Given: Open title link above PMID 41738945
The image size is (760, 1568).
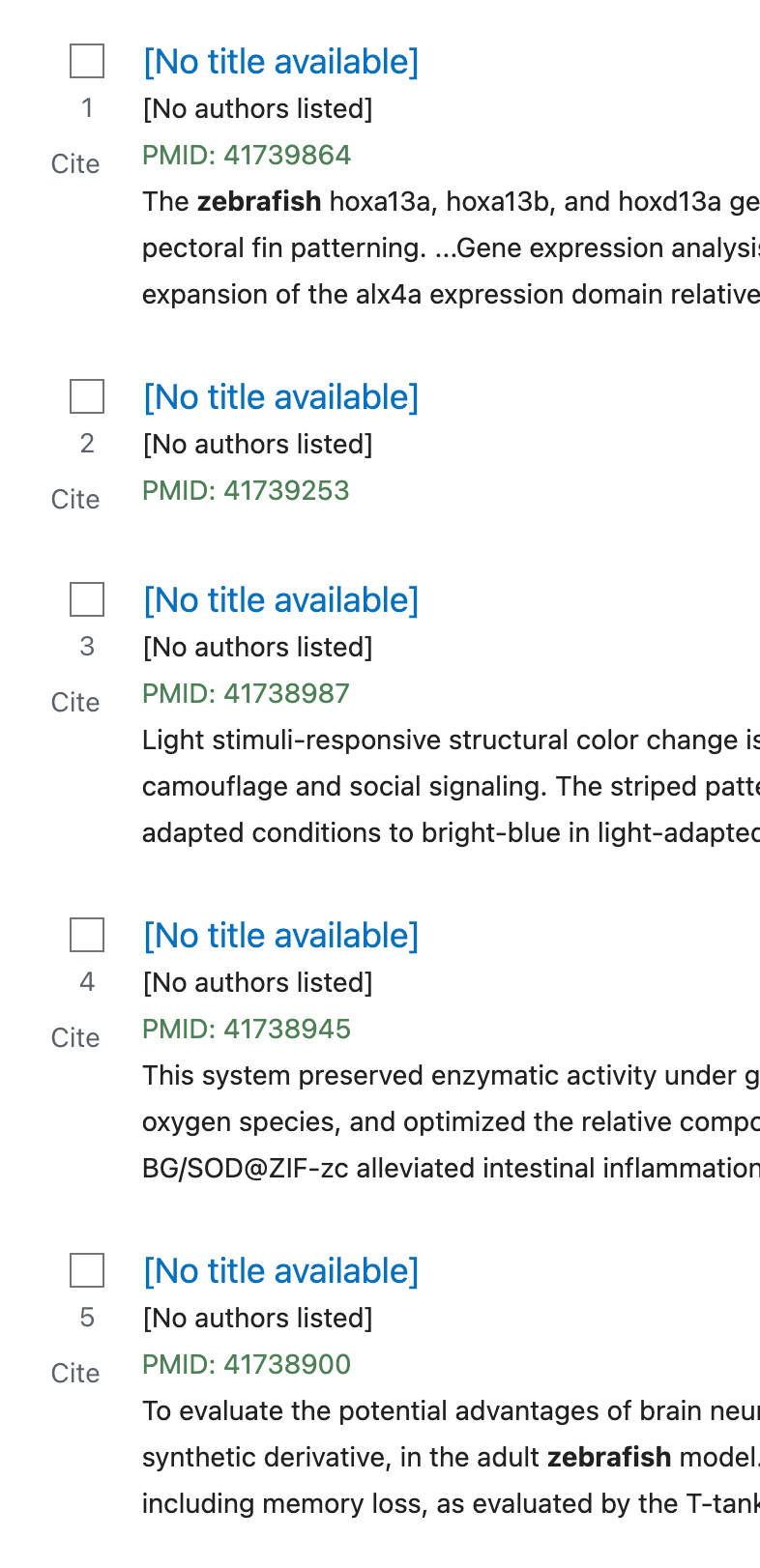Looking at the screenshot, I should [x=280, y=936].
